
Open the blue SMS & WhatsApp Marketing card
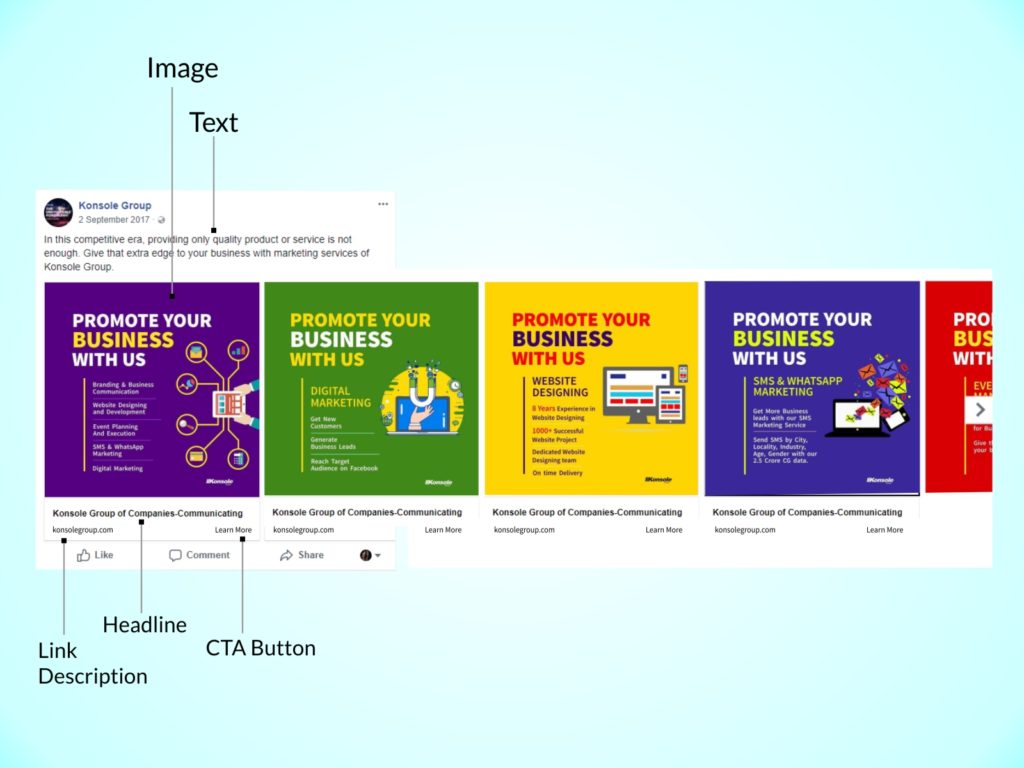(812, 389)
